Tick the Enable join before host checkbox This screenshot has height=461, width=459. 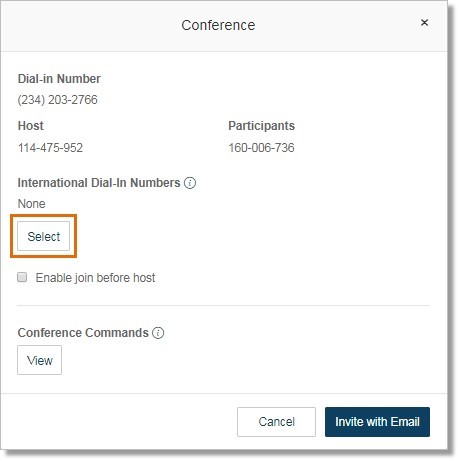(22, 277)
